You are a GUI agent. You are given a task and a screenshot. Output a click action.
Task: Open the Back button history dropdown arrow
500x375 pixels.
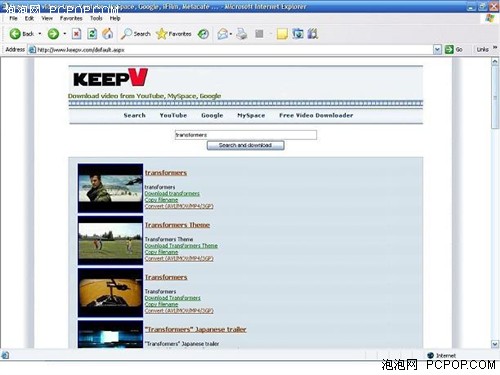pyautogui.click(x=40, y=34)
